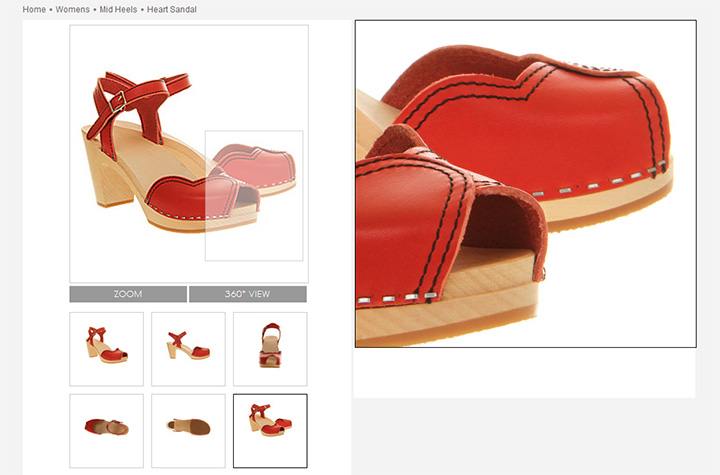This screenshot has width=720, height=475.
Task: Open the Mid Heels breadcrumb link
Action: tap(118, 9)
